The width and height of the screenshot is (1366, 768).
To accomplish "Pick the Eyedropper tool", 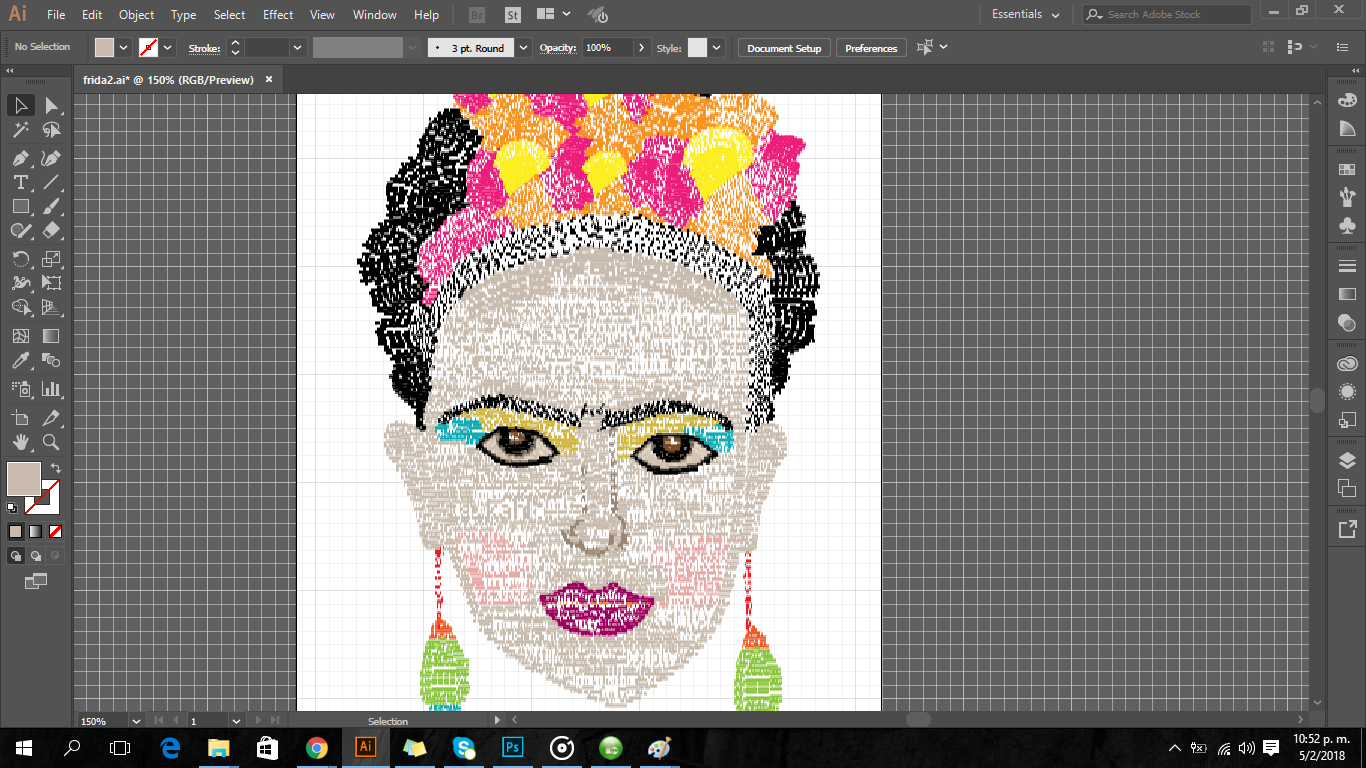I will [20, 361].
